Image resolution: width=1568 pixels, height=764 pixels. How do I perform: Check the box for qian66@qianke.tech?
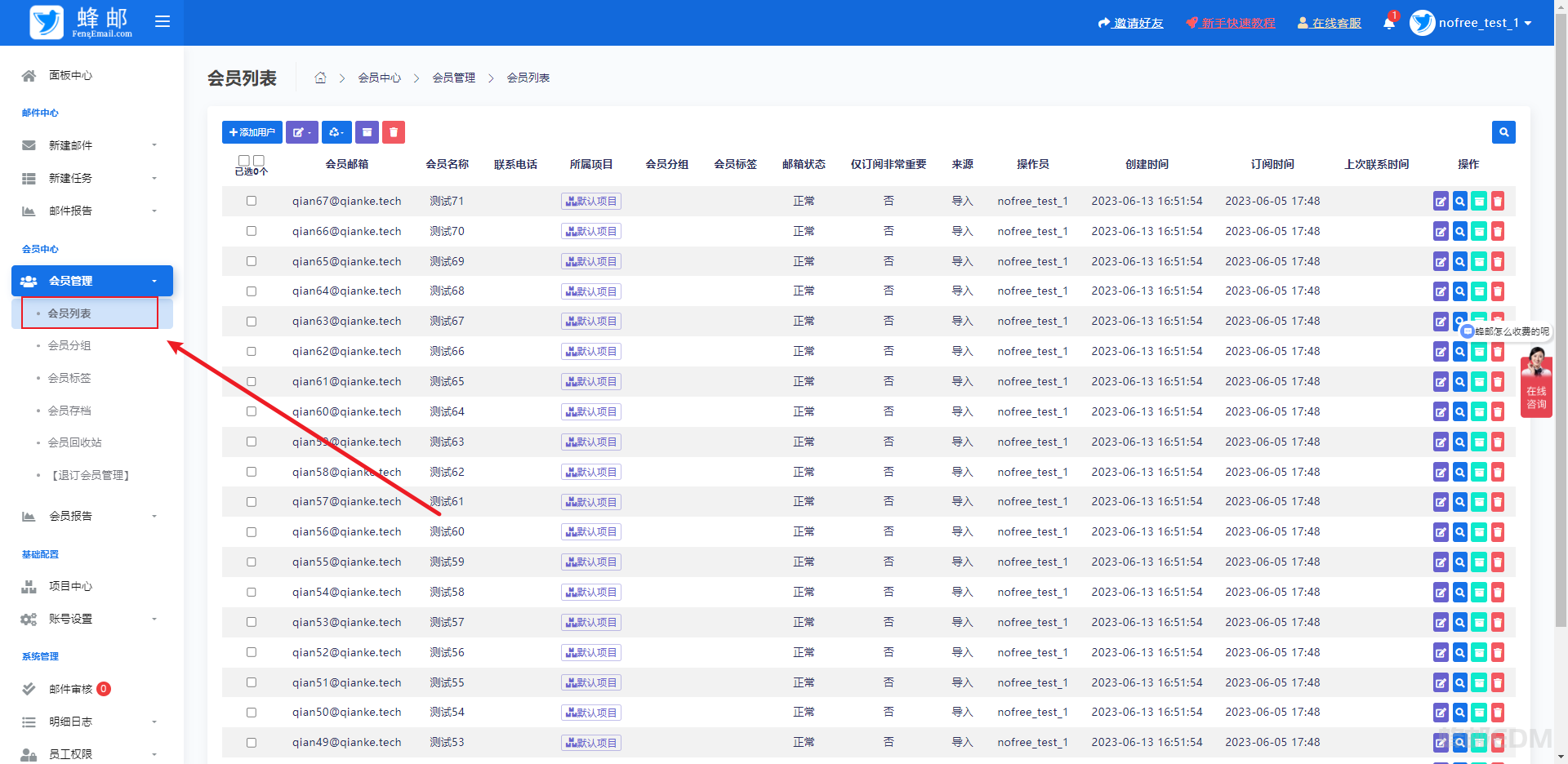(252, 231)
